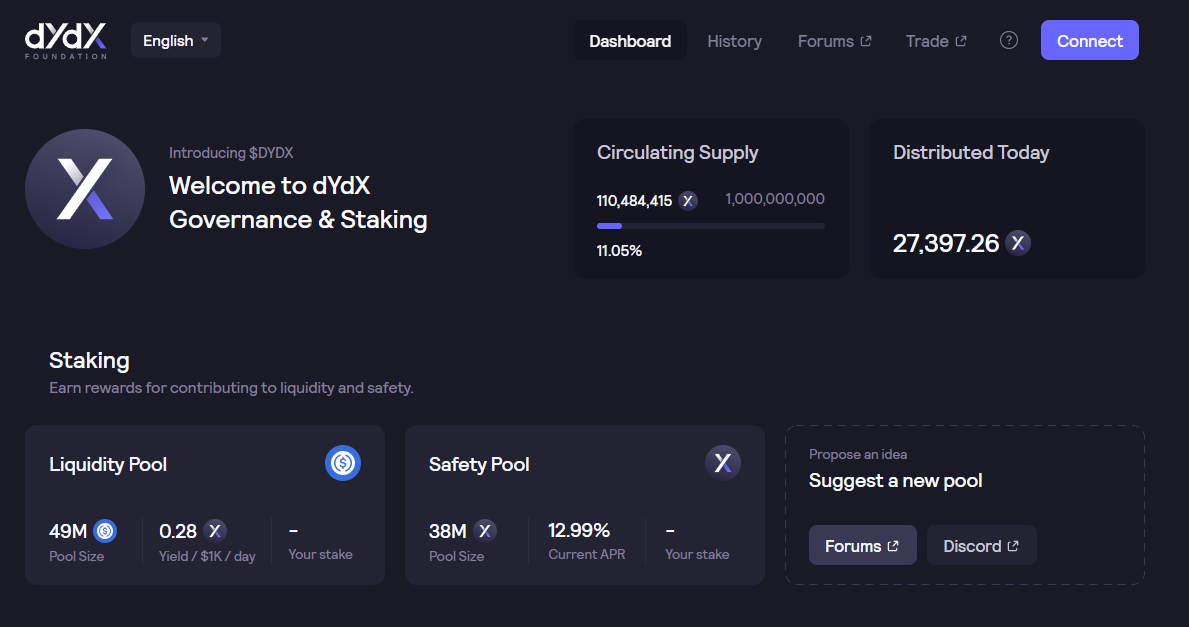This screenshot has width=1189, height=627.
Task: Click the dYdX Foundation logo
Action: point(66,40)
